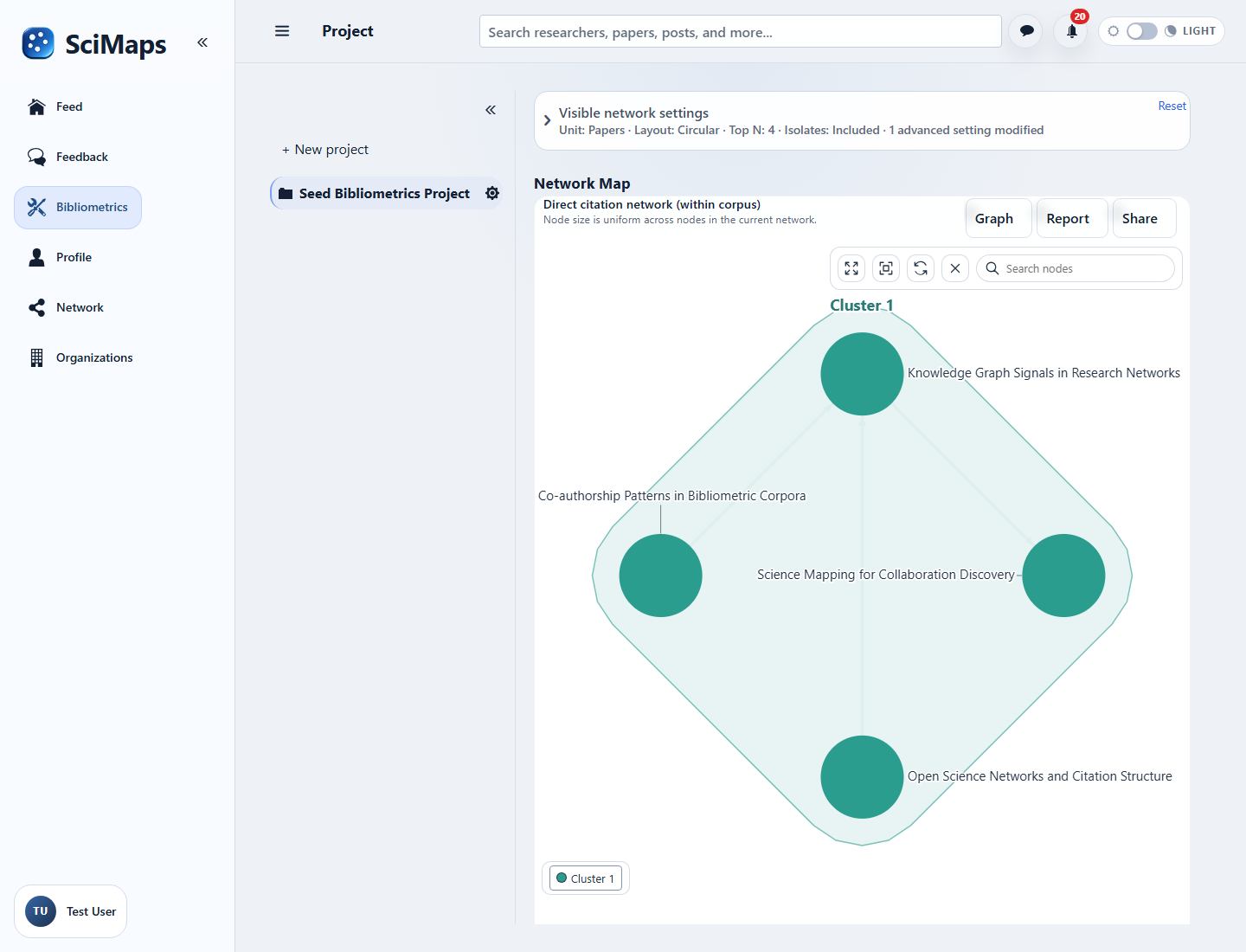1246x952 pixels.
Task: Open the Test User account menu
Action: (71, 911)
